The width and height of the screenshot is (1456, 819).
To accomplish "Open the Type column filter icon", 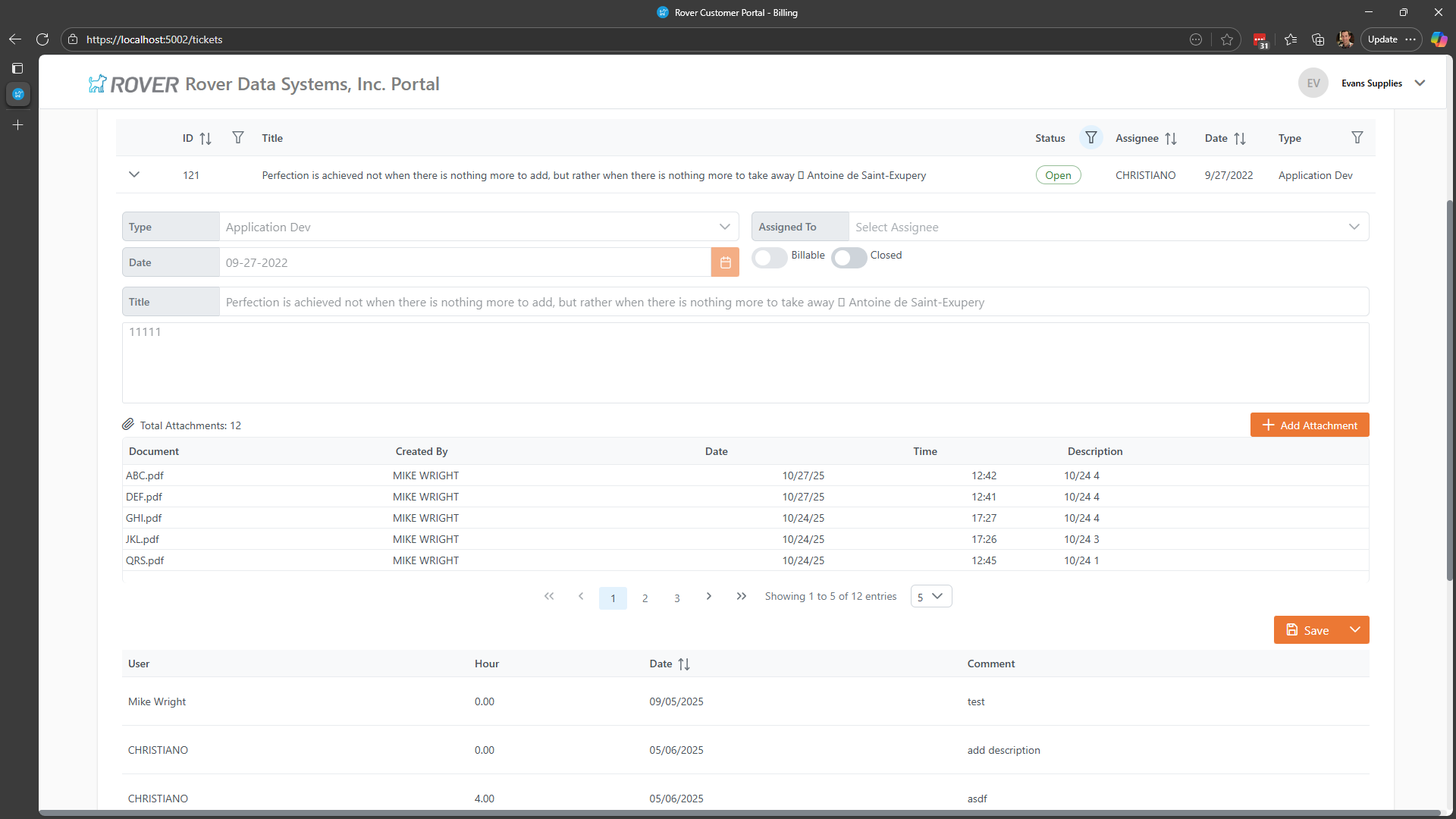I will [x=1357, y=138].
